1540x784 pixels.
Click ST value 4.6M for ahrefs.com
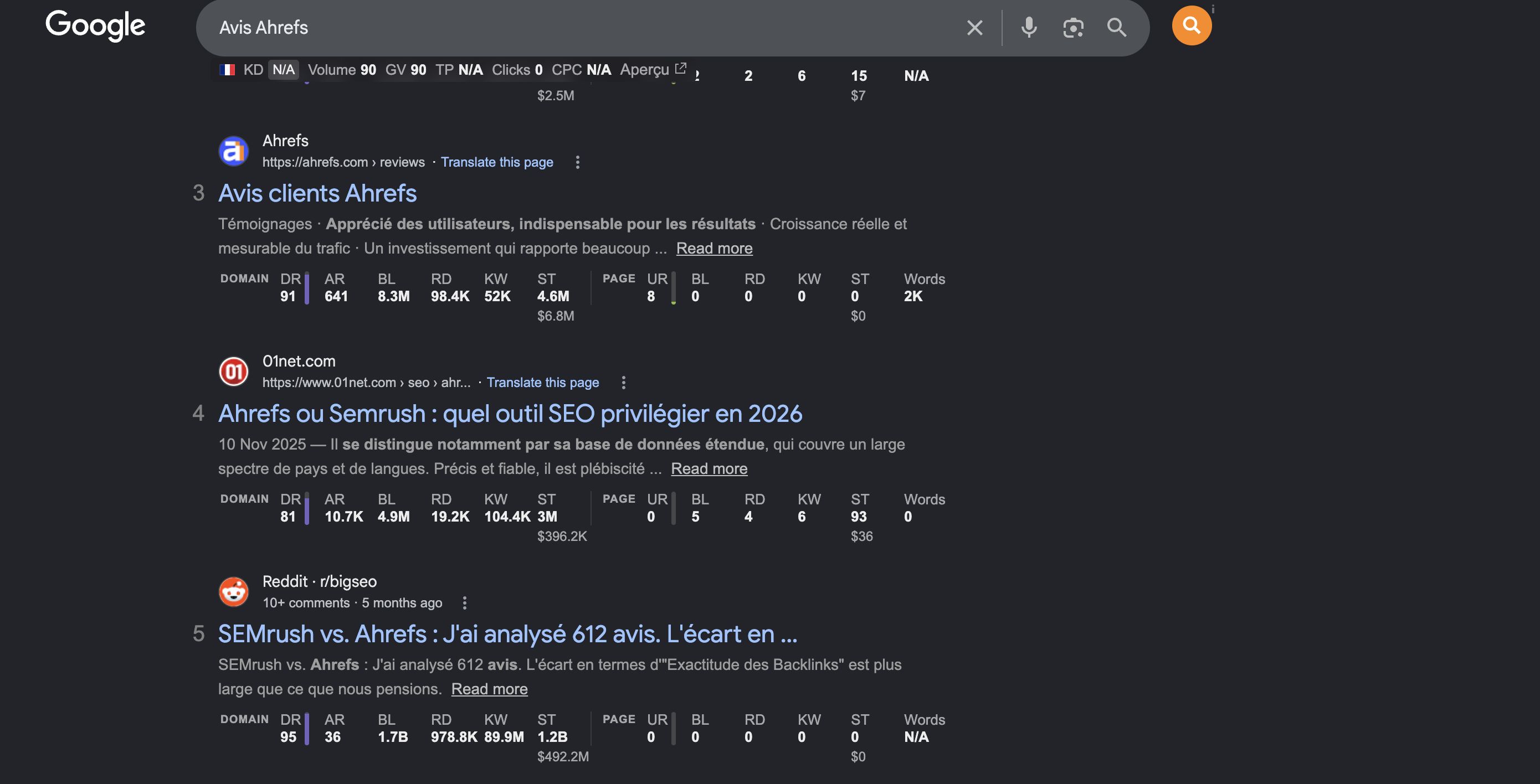click(553, 296)
